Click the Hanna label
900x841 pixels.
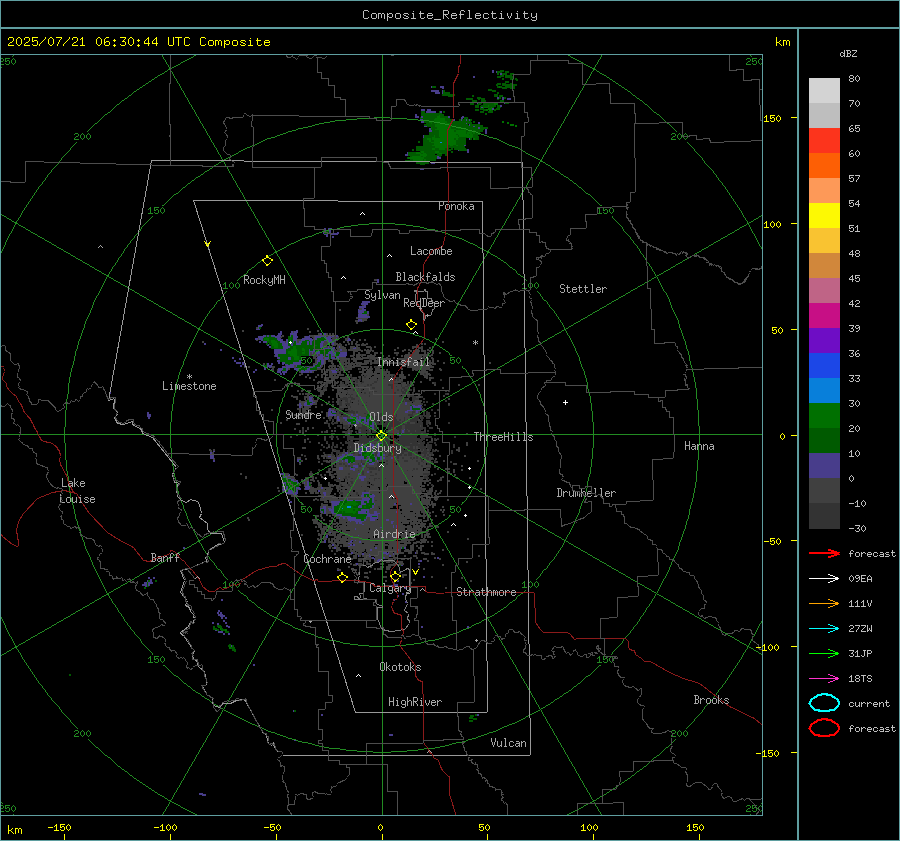(699, 446)
